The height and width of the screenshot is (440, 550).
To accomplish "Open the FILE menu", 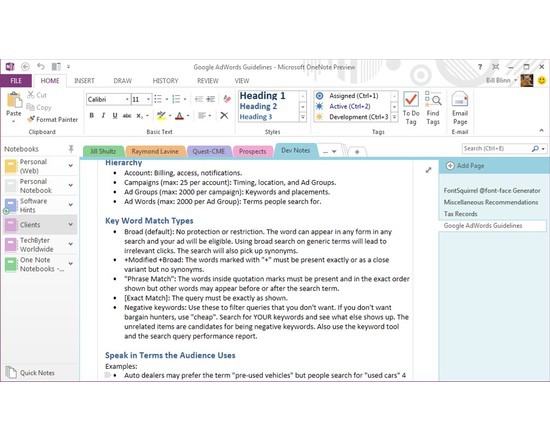I will tap(16, 81).
